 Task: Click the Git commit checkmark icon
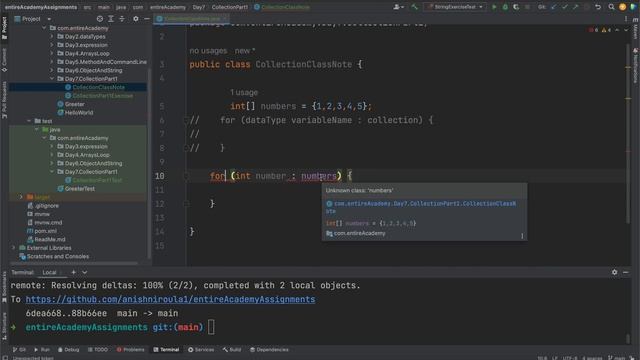click(564, 7)
